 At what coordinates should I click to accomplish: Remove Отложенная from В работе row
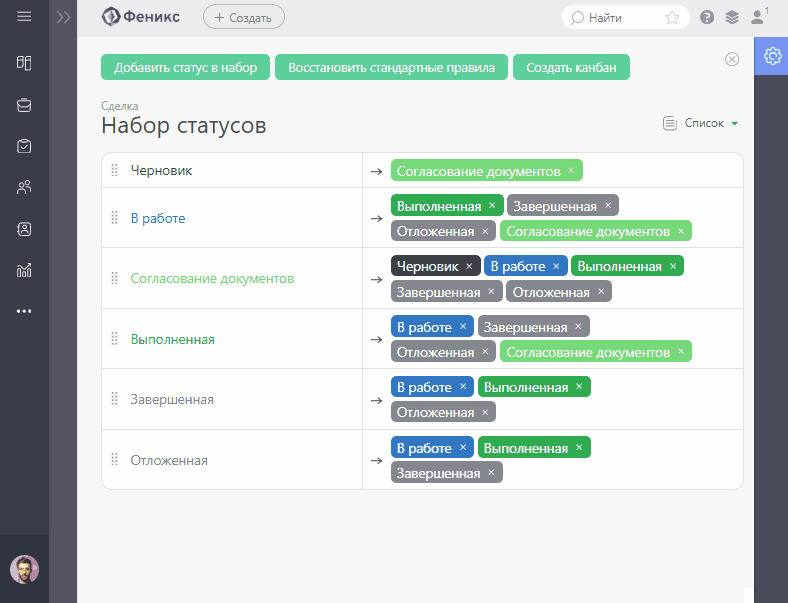pos(485,231)
